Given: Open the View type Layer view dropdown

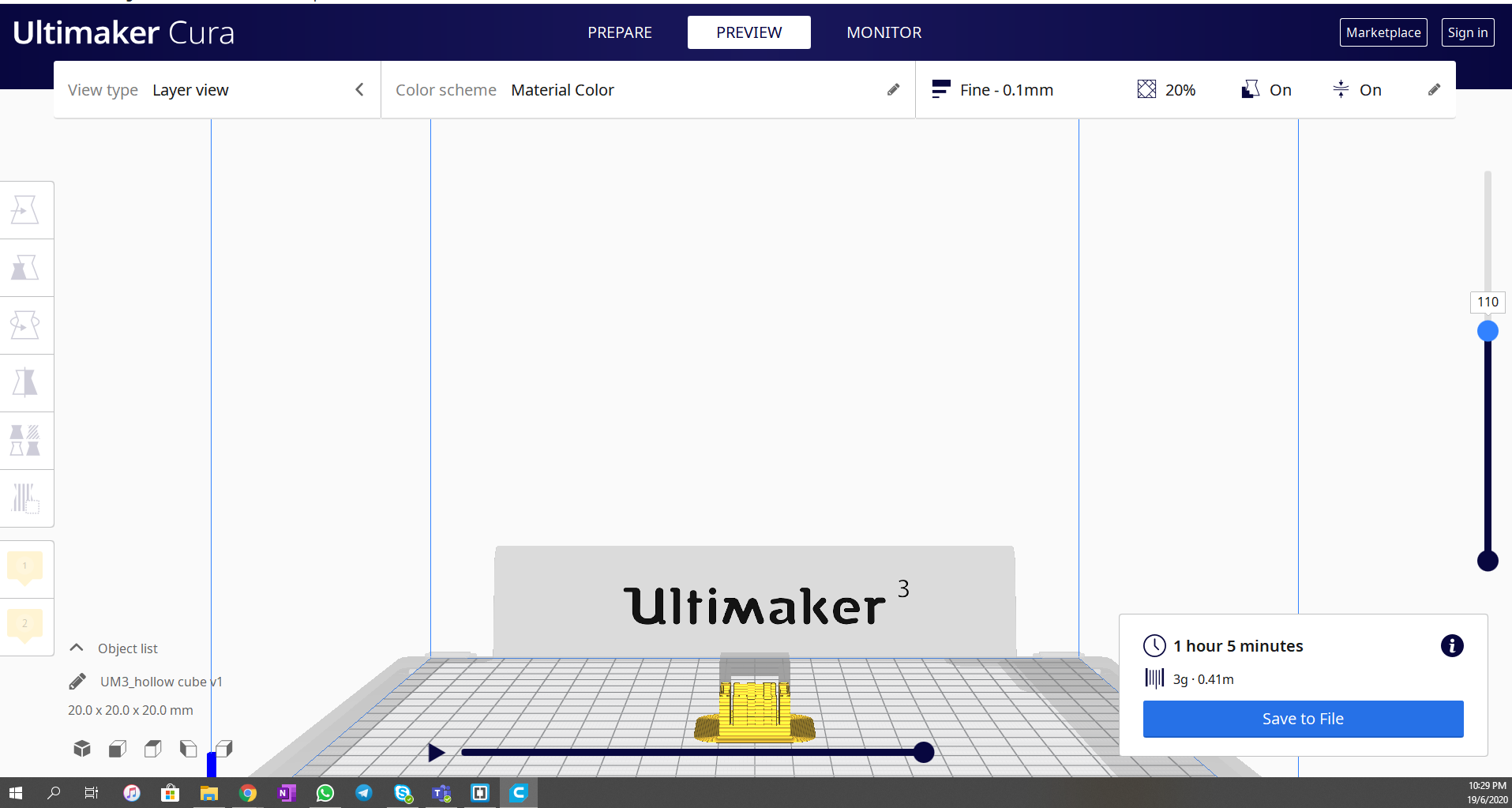Looking at the screenshot, I should click(x=217, y=90).
